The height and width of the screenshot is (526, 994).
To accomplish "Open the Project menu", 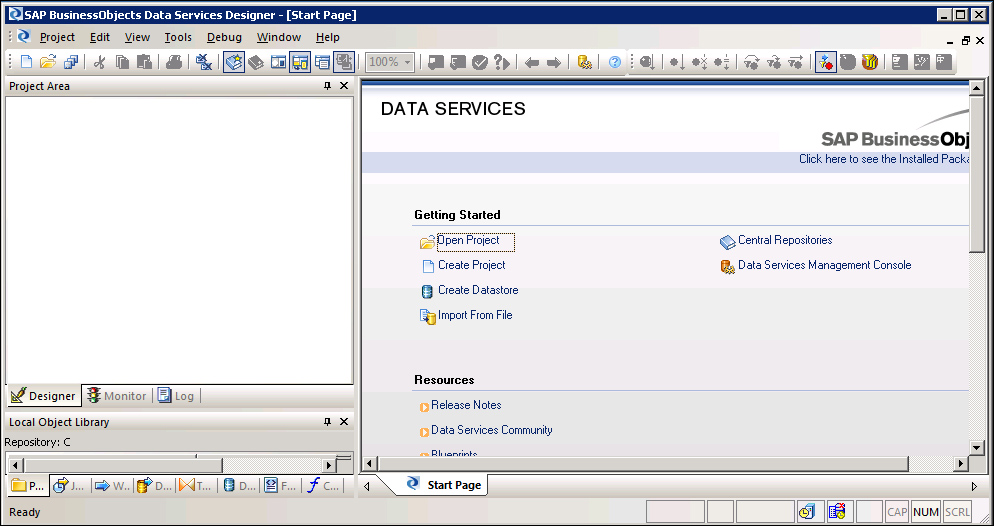I will pyautogui.click(x=57, y=37).
